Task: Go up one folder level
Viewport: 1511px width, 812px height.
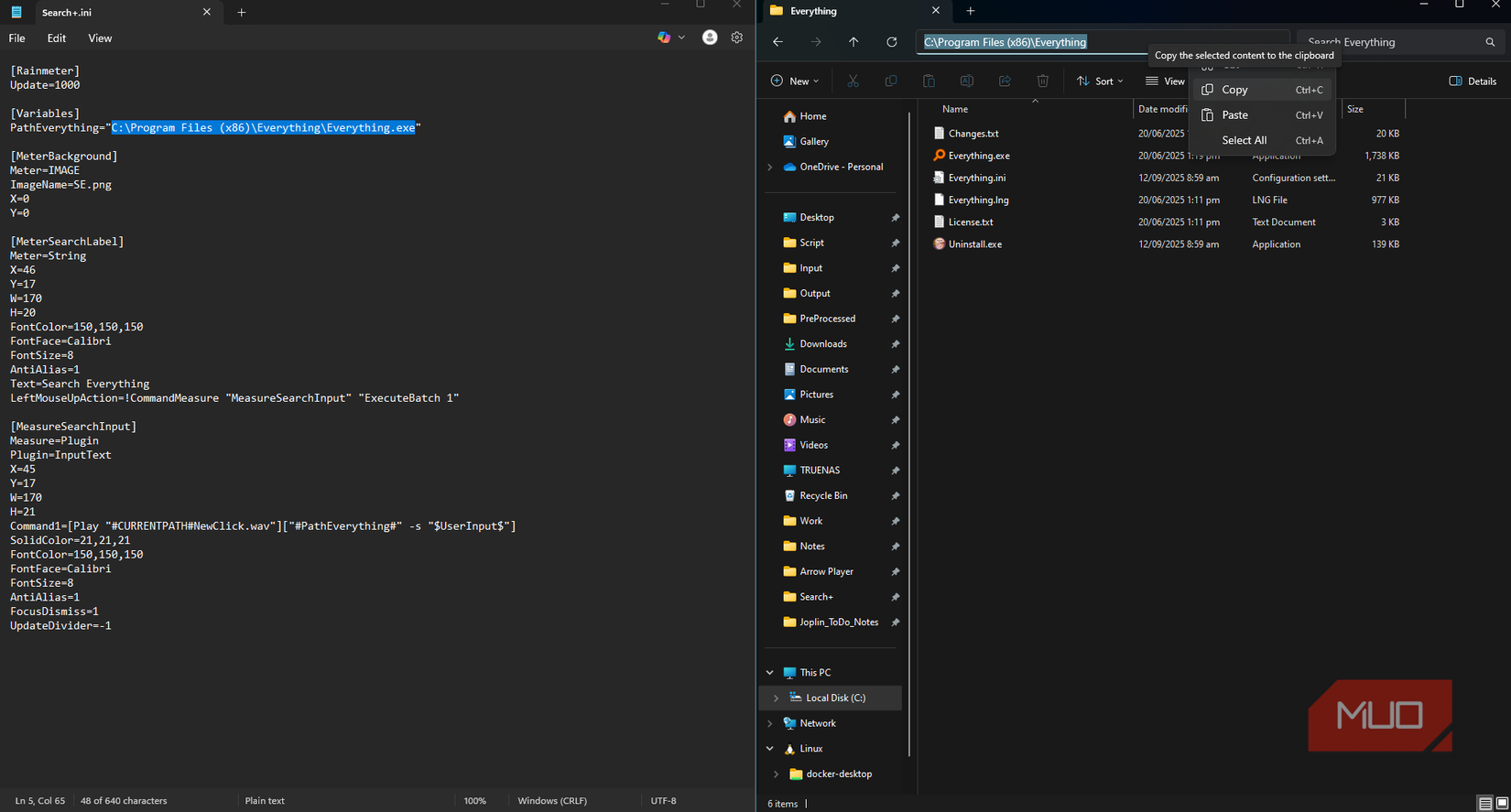Action: [853, 42]
